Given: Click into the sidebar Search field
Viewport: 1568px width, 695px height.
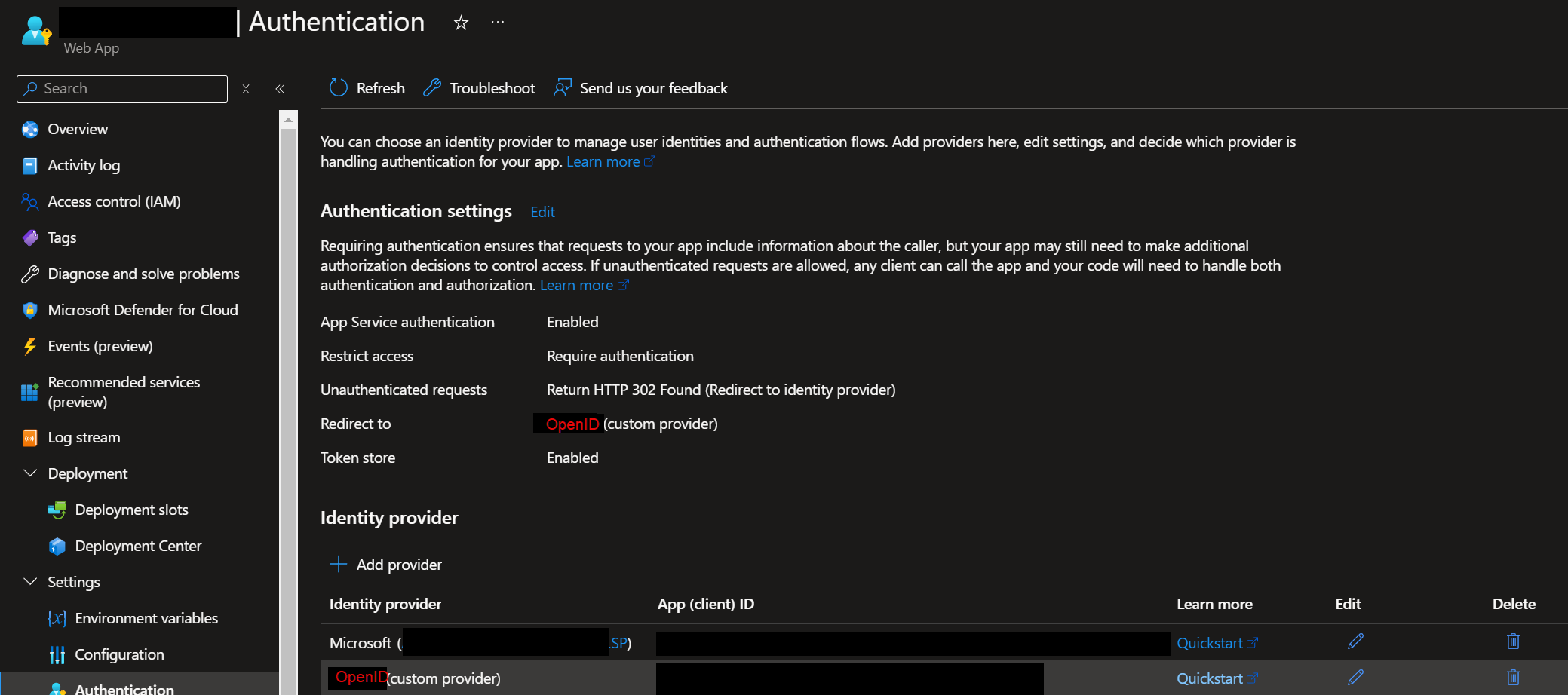Looking at the screenshot, I should pyautogui.click(x=122, y=89).
